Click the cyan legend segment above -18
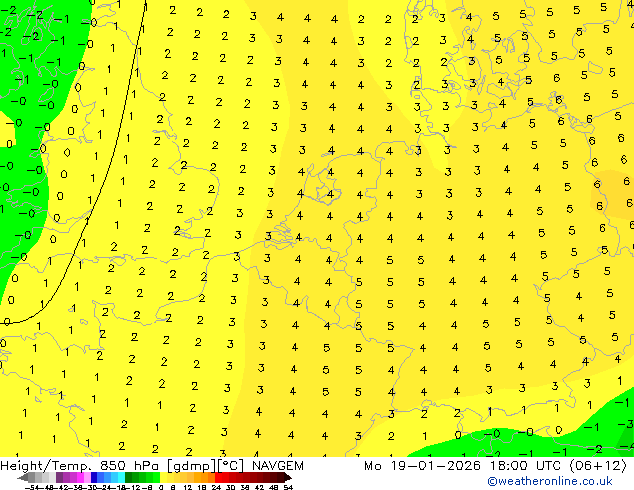 (121, 477)
